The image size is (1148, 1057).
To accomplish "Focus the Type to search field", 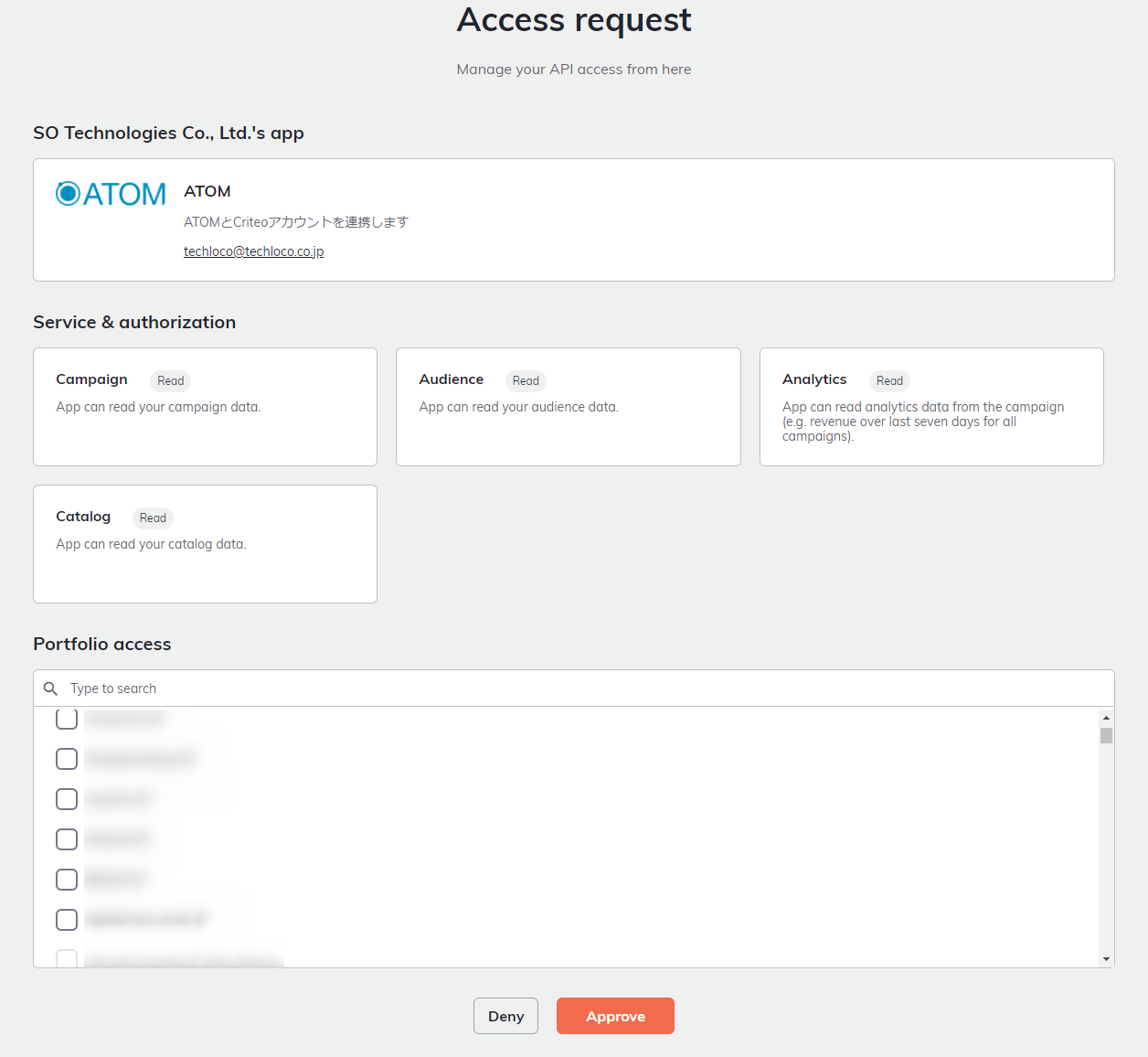I will point(574,689).
